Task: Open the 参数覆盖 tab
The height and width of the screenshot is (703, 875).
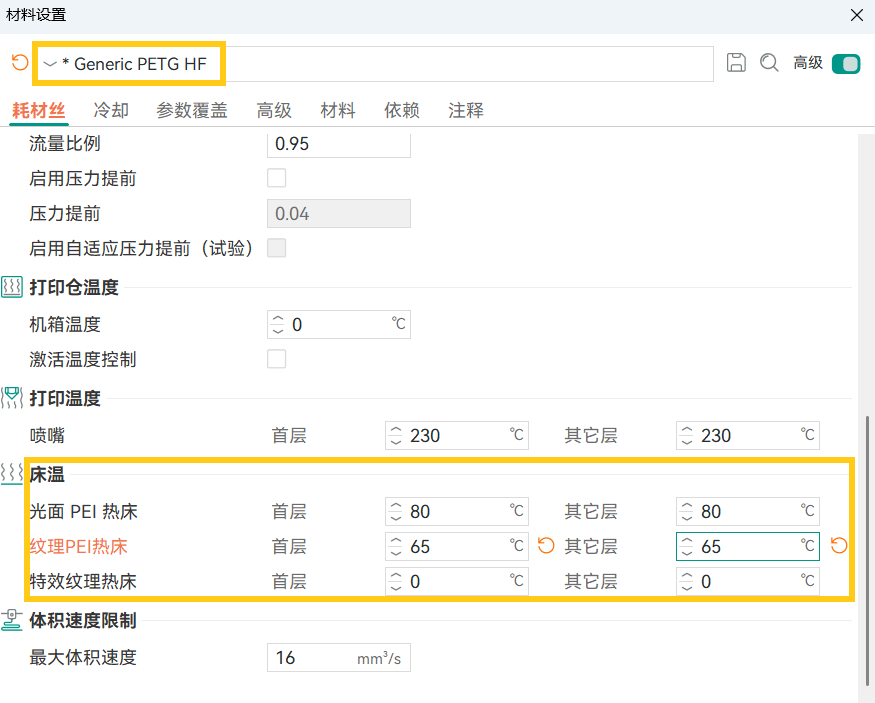Action: 191,110
